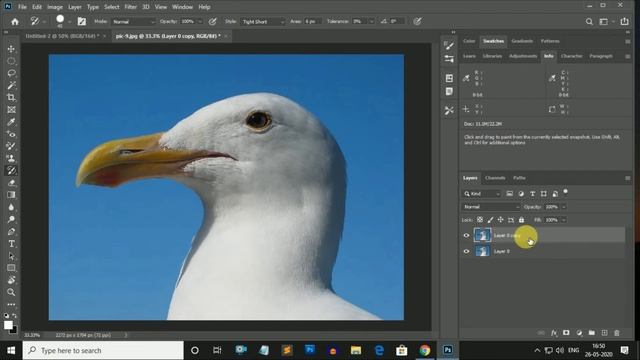Open layer blend mode Normal dropdown
This screenshot has width=640, height=360.
pyautogui.click(x=491, y=207)
